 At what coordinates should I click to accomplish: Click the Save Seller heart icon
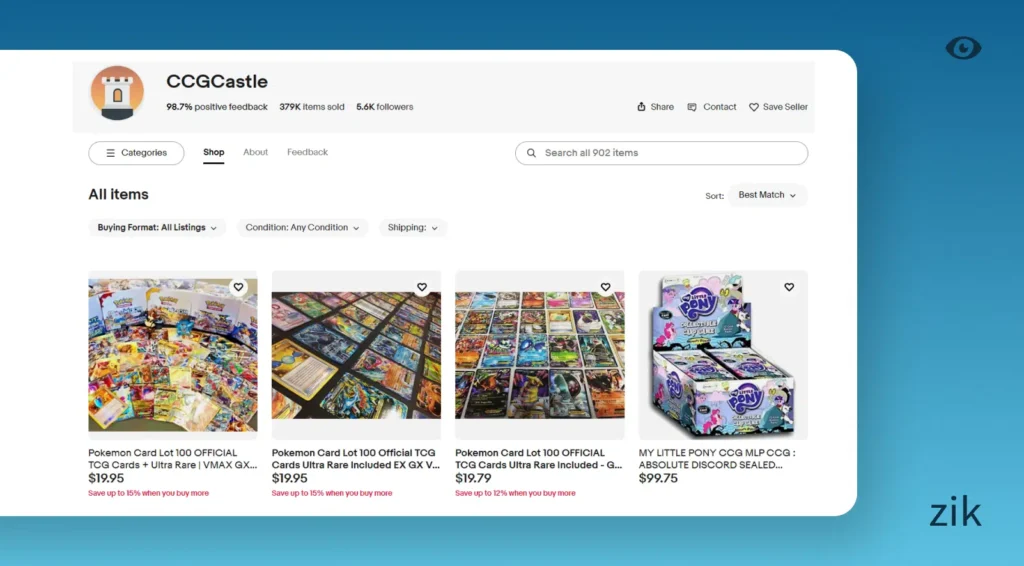pyautogui.click(x=754, y=107)
